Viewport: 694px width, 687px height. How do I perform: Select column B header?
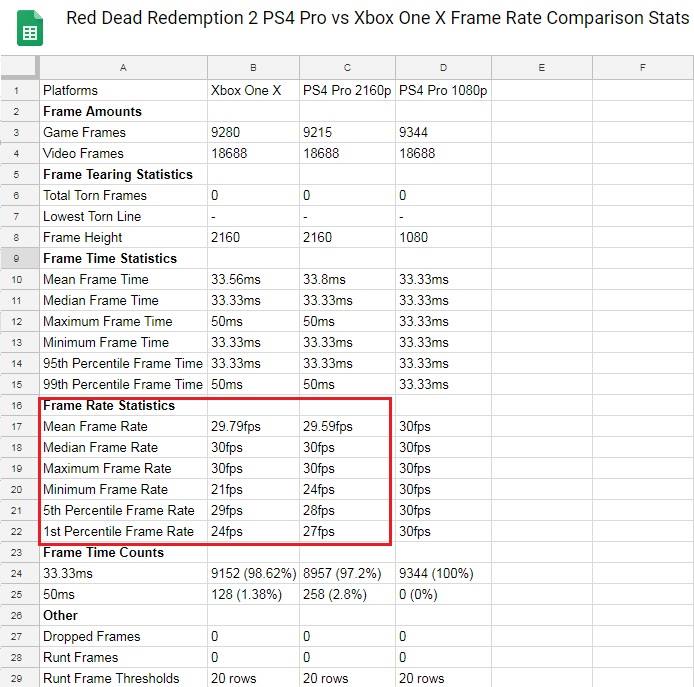(x=253, y=68)
